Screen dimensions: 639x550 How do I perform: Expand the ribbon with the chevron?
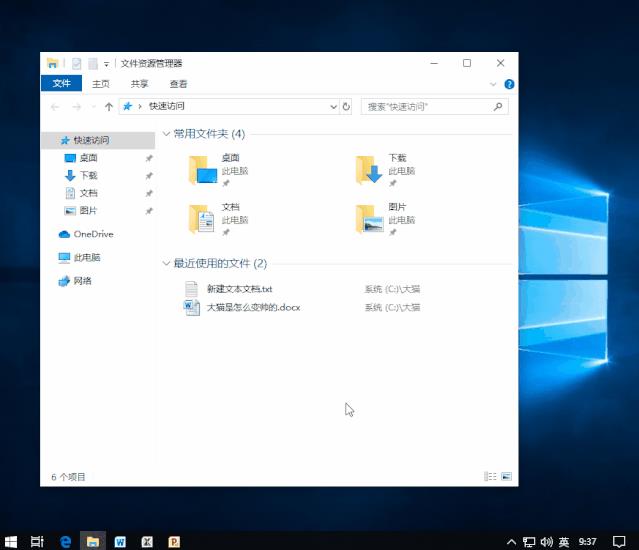tap(493, 84)
